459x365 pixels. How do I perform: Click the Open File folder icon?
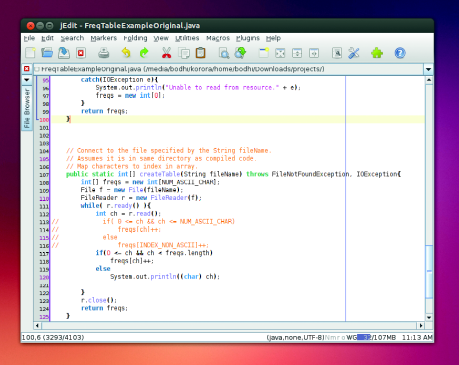(47, 53)
